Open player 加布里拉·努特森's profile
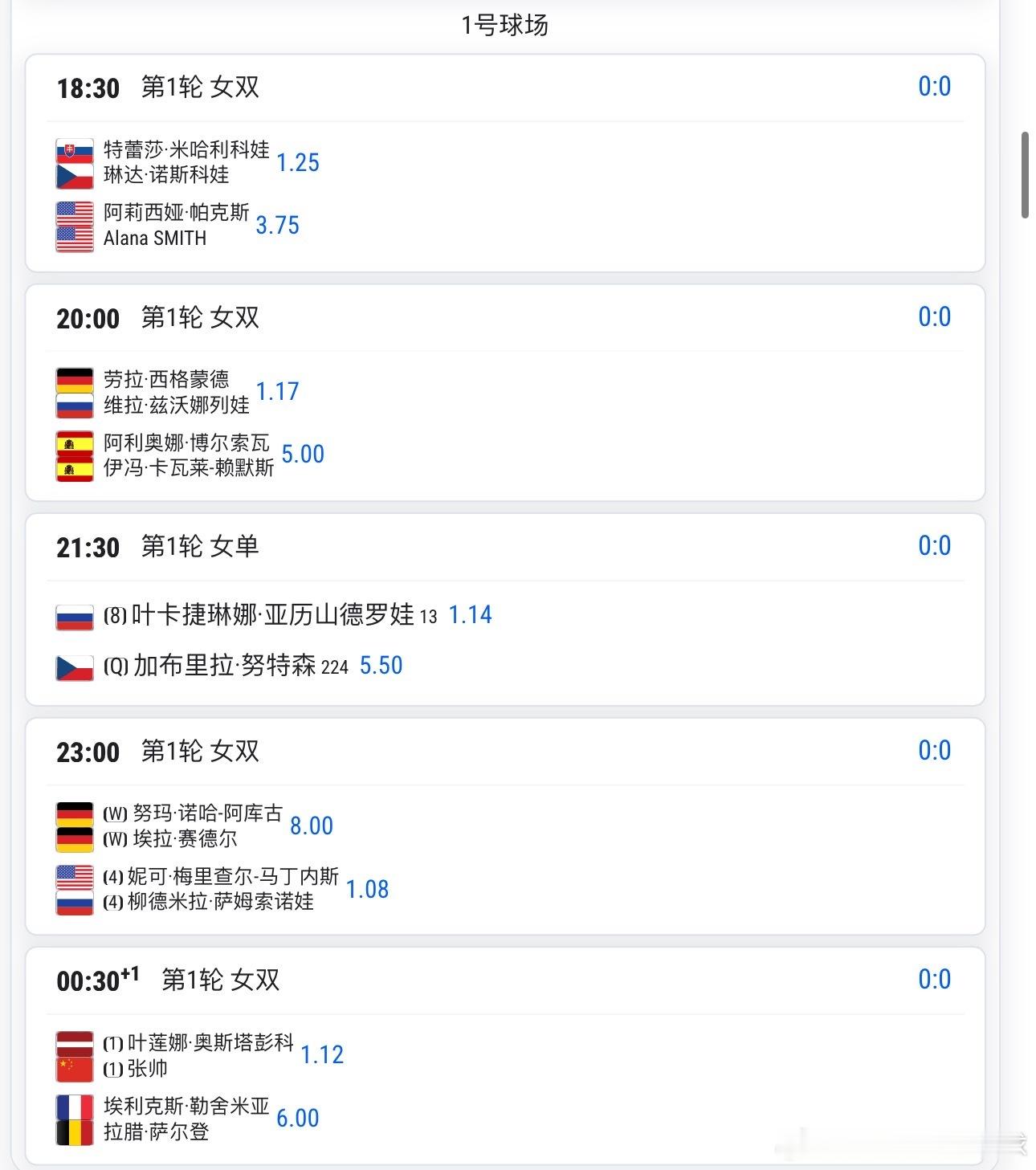 [x=224, y=666]
